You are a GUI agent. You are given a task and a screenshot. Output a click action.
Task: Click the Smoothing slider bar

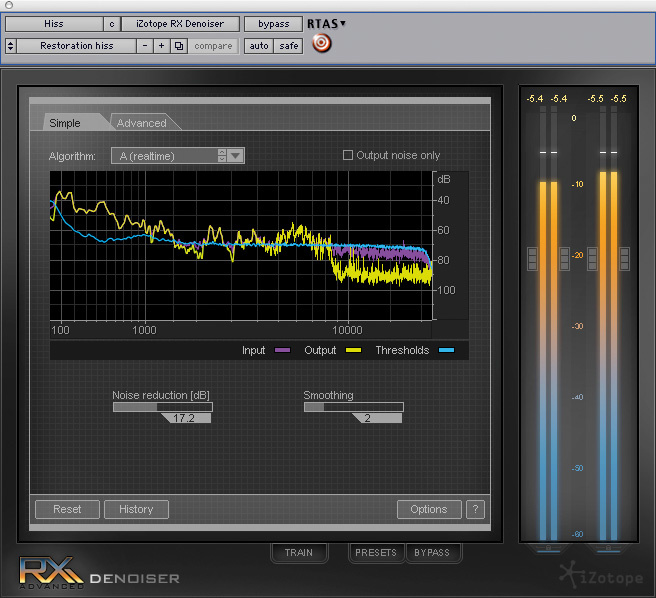354,407
